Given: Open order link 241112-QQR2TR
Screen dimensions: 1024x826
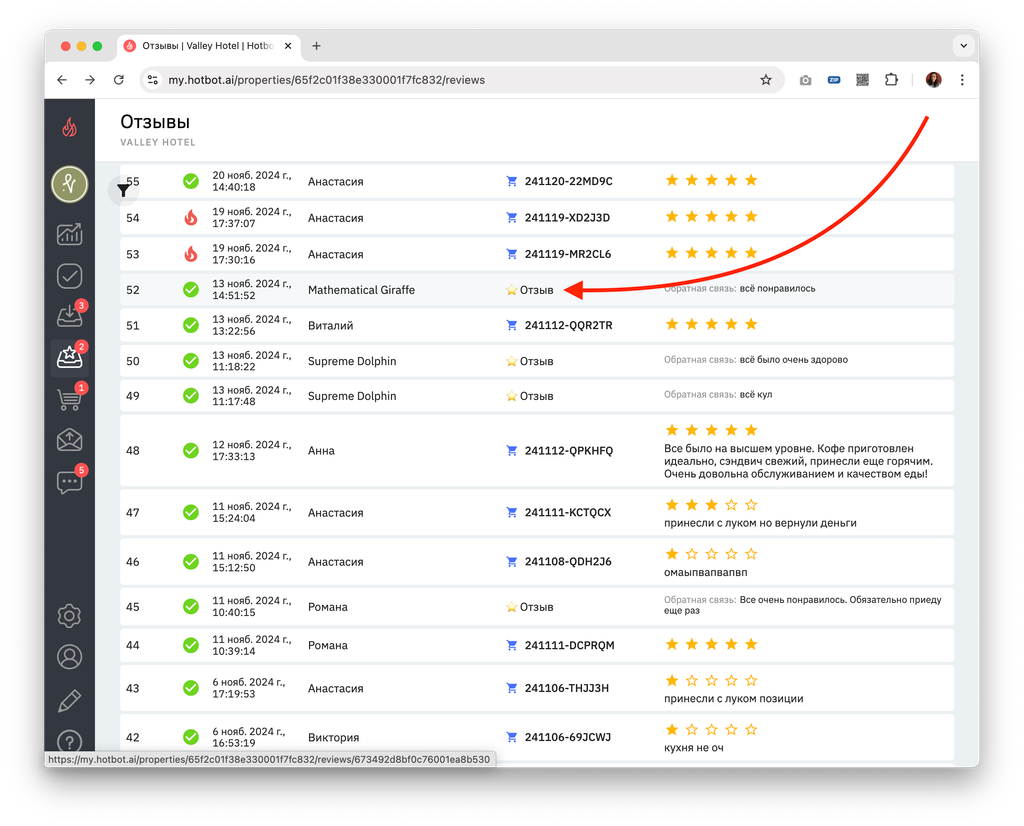Looking at the screenshot, I should [568, 325].
